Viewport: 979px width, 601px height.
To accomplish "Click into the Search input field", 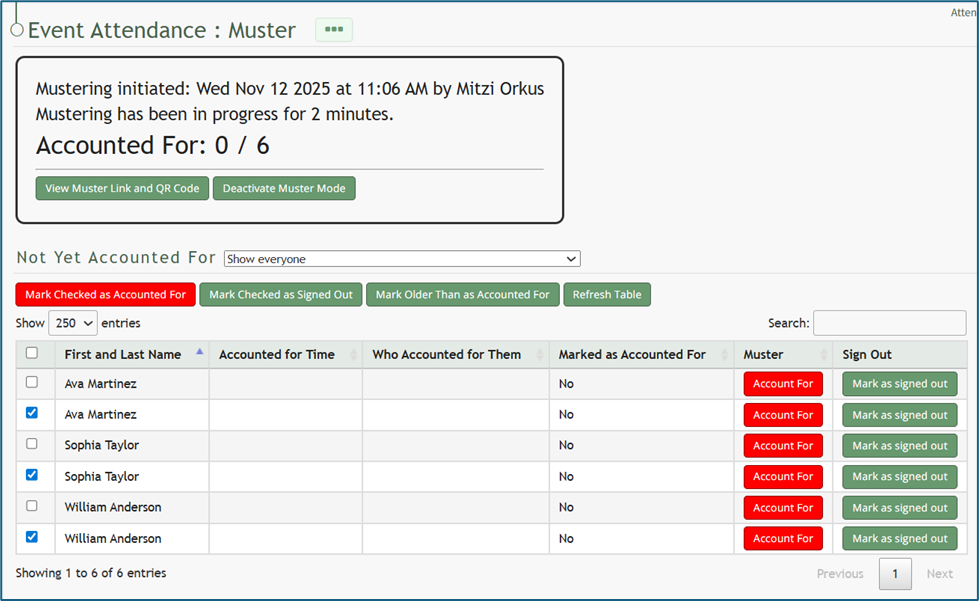I will 889,323.
